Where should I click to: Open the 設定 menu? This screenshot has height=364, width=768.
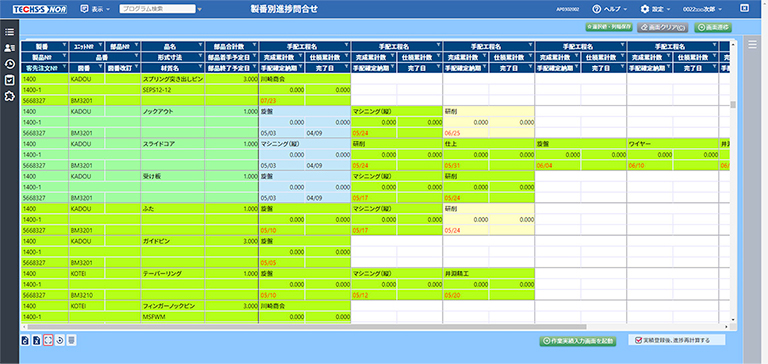655,9
